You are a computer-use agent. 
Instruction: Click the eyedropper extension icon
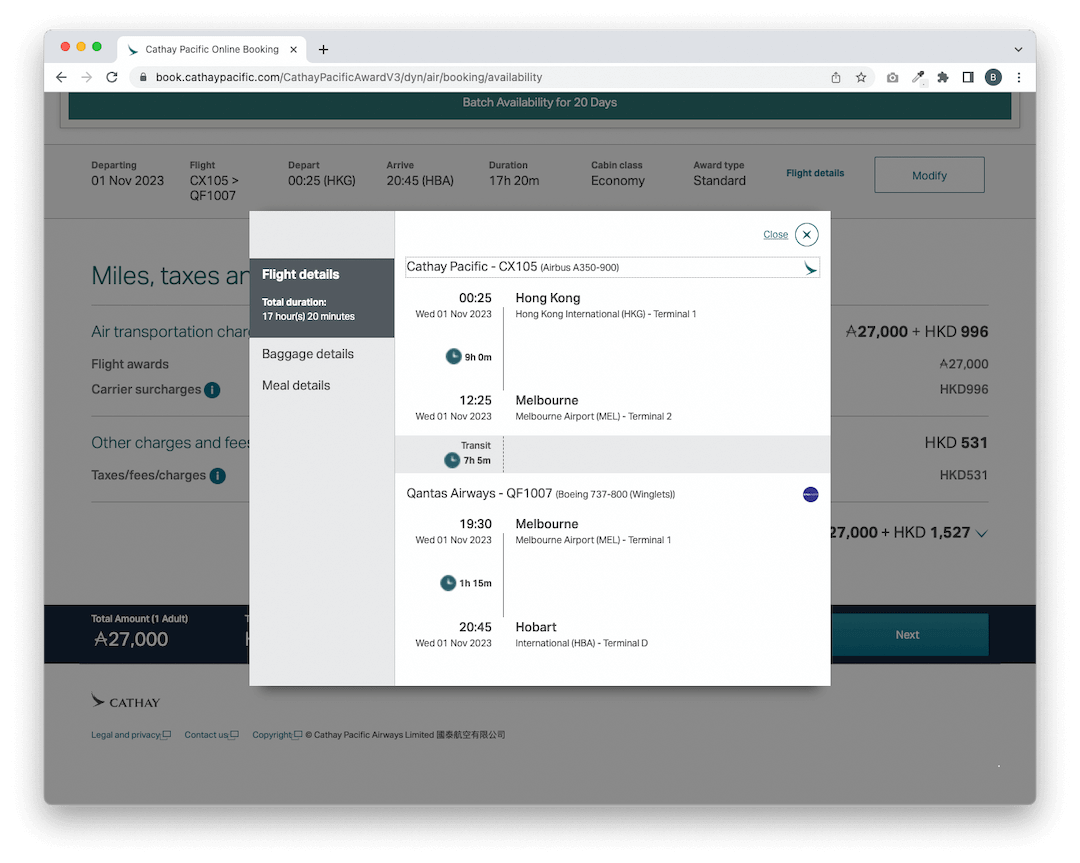point(918,77)
